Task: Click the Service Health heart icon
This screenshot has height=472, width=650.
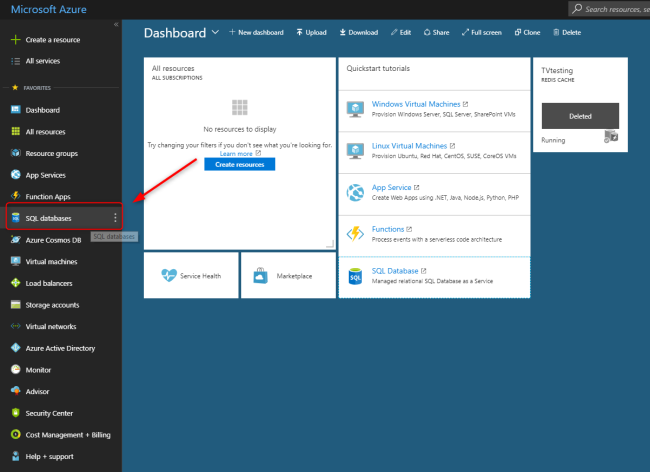Action: tap(169, 275)
